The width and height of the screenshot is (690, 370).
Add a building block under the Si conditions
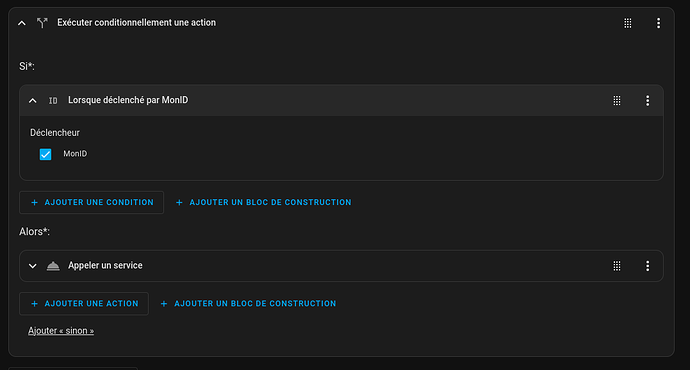pyautogui.click(x=263, y=202)
